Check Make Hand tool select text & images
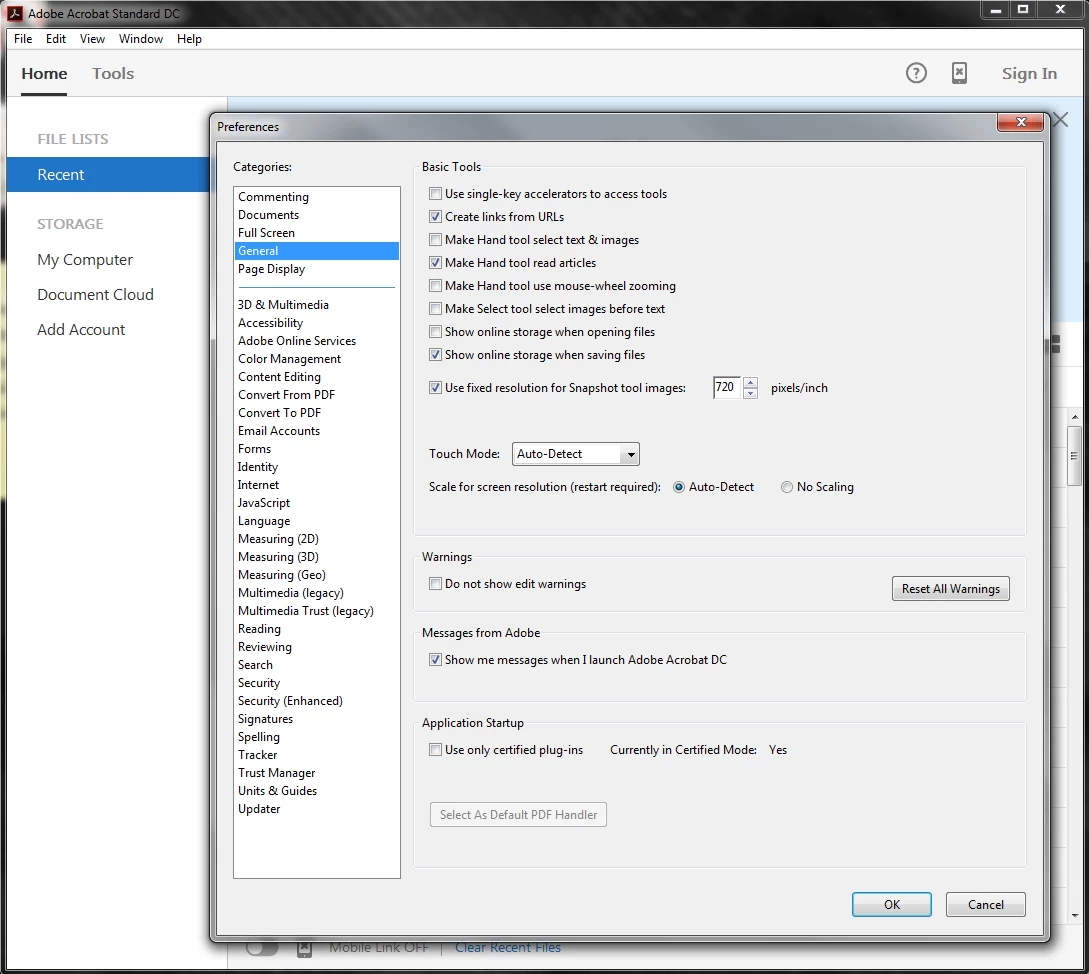This screenshot has height=974, width=1089. (x=435, y=240)
